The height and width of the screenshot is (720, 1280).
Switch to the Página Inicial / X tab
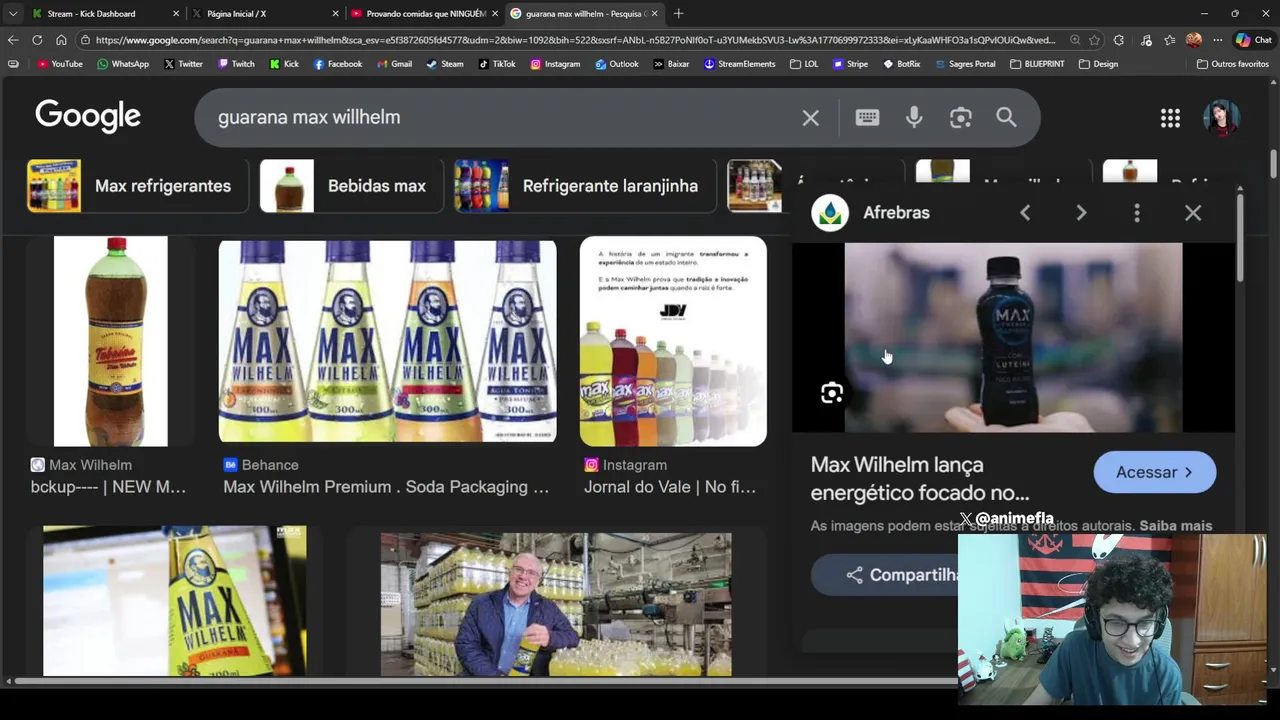pos(265,14)
